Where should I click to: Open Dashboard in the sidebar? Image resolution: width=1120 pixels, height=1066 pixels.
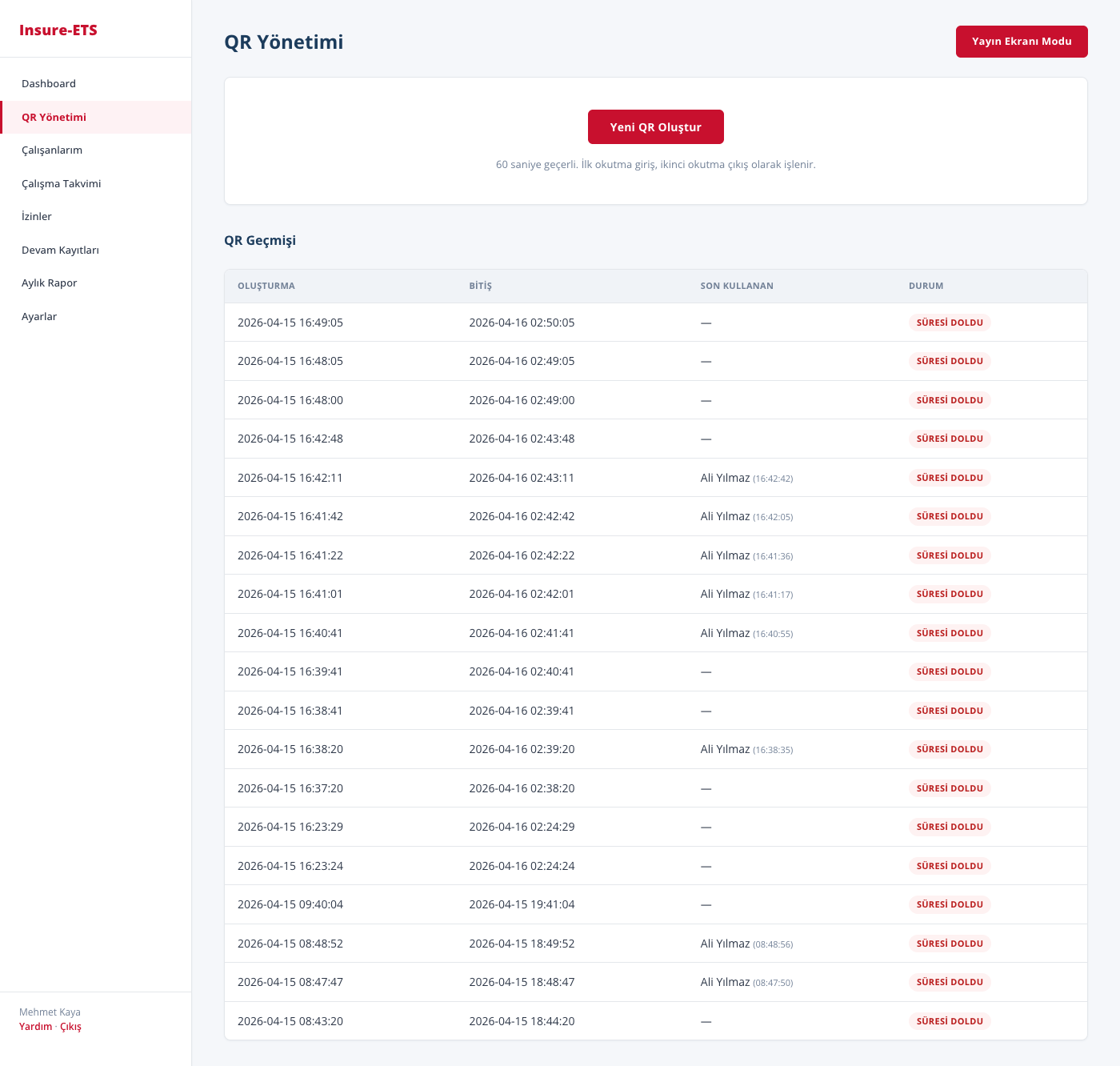click(49, 83)
